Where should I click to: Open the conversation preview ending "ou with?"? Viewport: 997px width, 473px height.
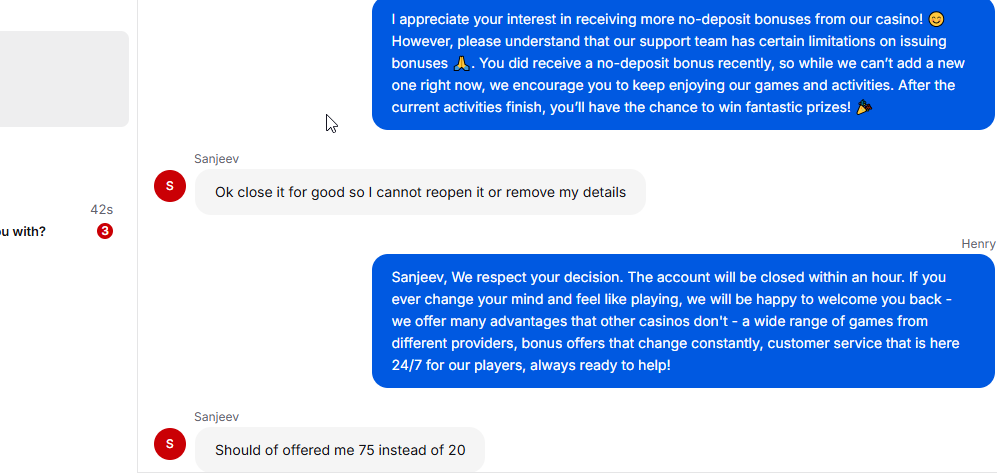23,231
